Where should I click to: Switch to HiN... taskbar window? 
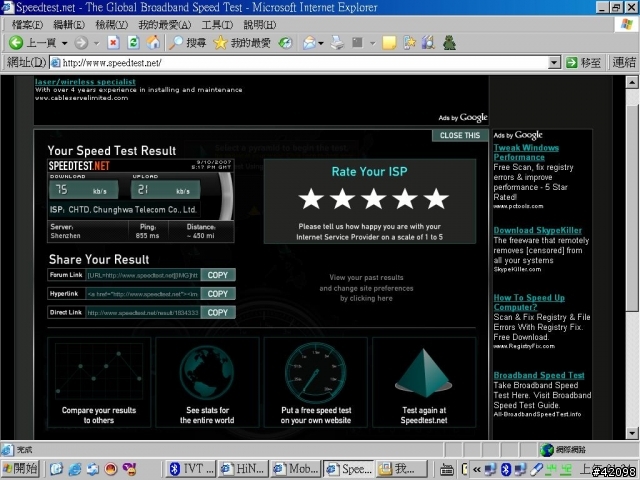[243, 469]
